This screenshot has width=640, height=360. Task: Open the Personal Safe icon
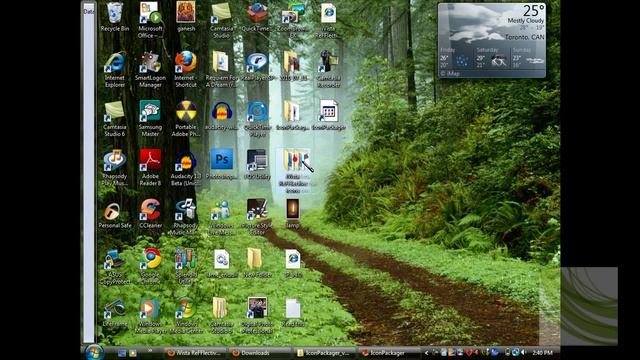point(115,214)
